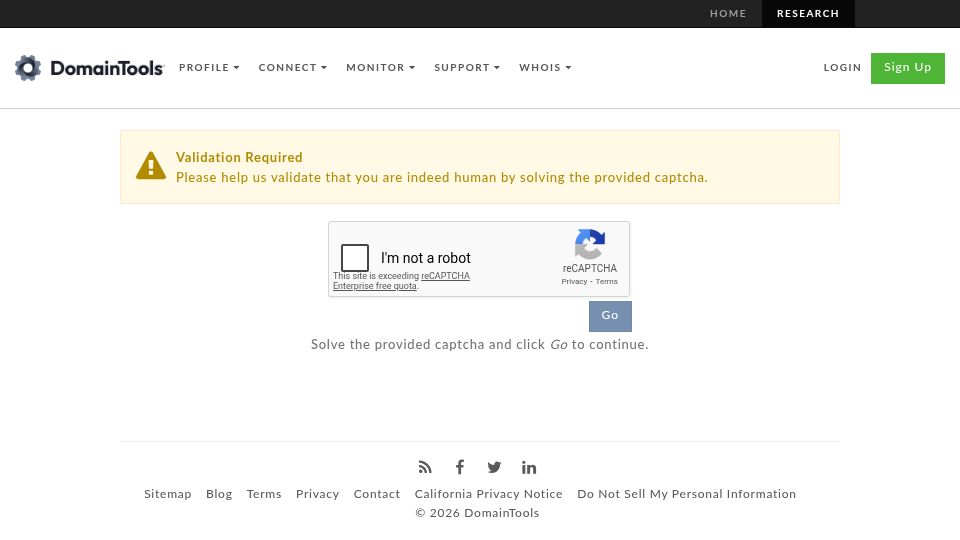Open the reCAPTCHA Terms link

point(607,282)
